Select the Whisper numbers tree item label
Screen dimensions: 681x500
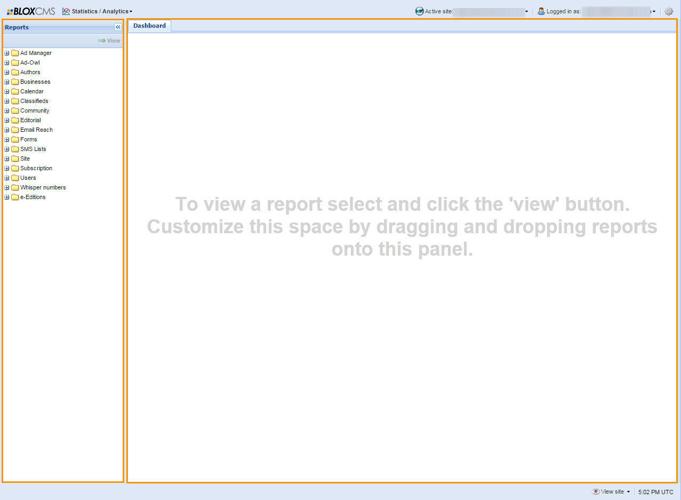pyautogui.click(x=43, y=187)
